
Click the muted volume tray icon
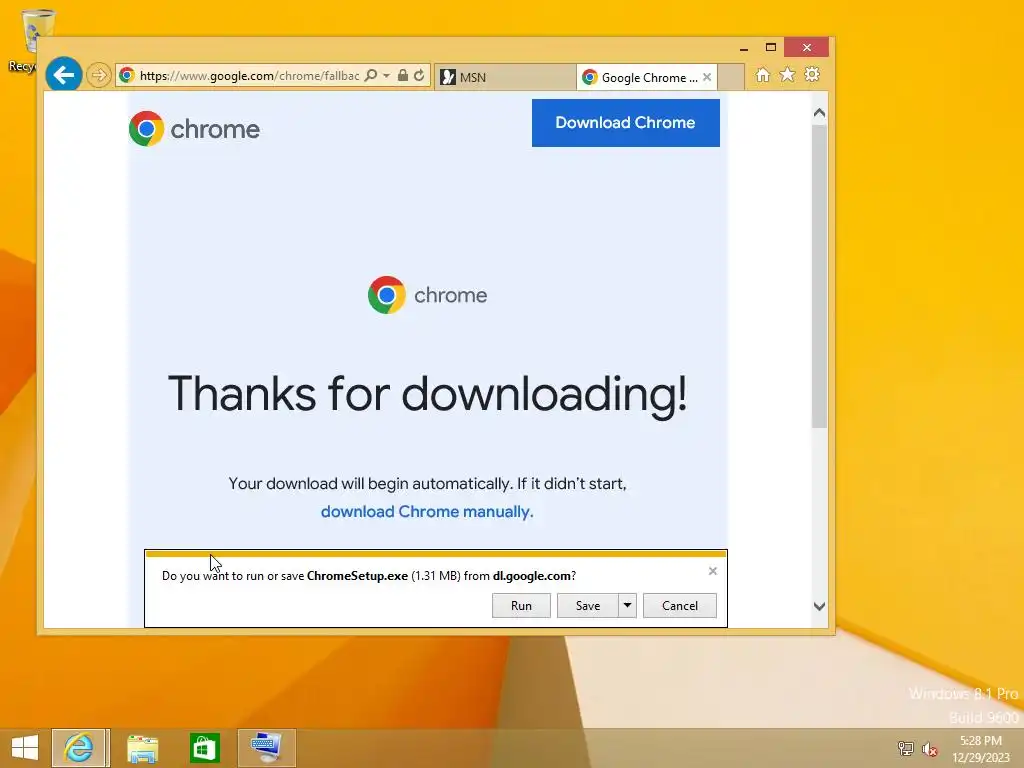(930, 748)
